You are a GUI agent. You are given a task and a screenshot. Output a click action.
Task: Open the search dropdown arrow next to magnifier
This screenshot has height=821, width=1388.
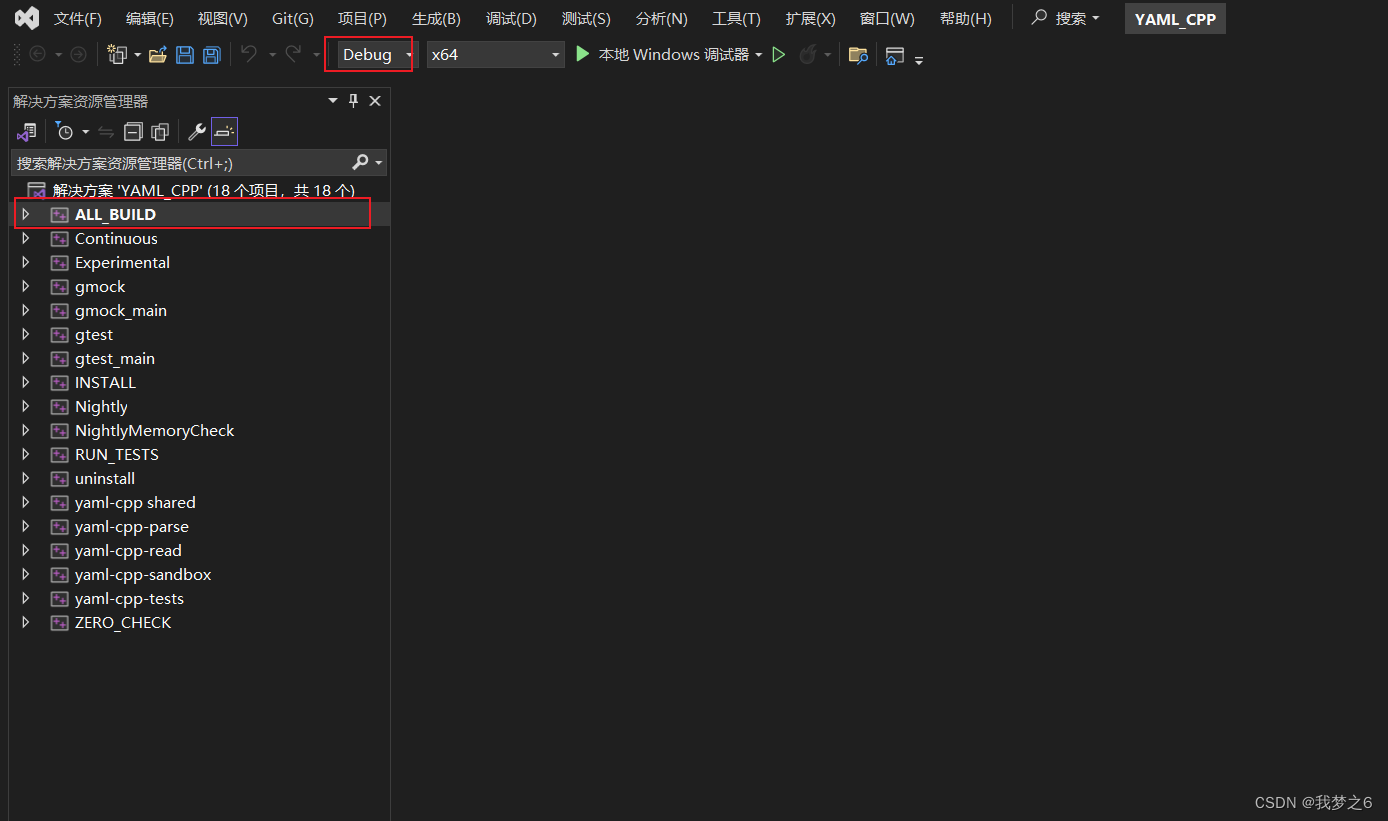pyautogui.click(x=1097, y=18)
